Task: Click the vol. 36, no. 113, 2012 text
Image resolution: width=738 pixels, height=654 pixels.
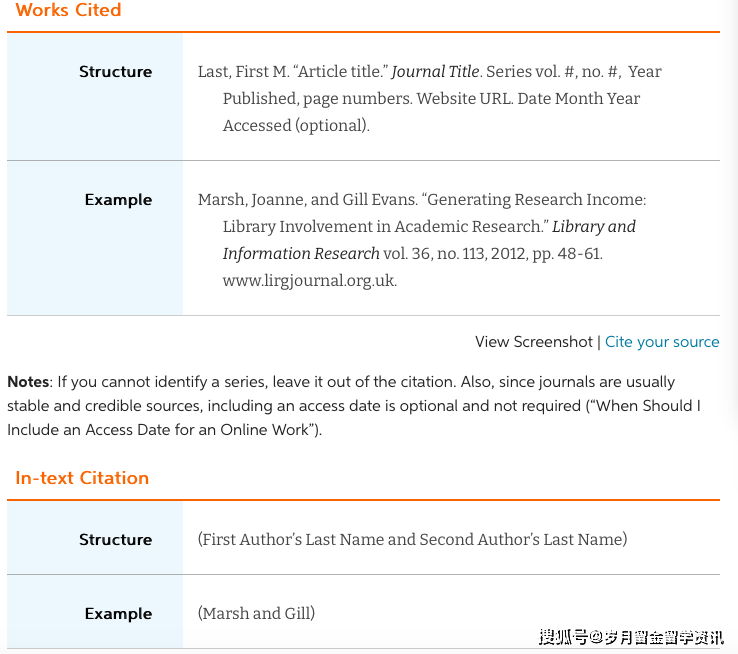Action: [x=456, y=254]
